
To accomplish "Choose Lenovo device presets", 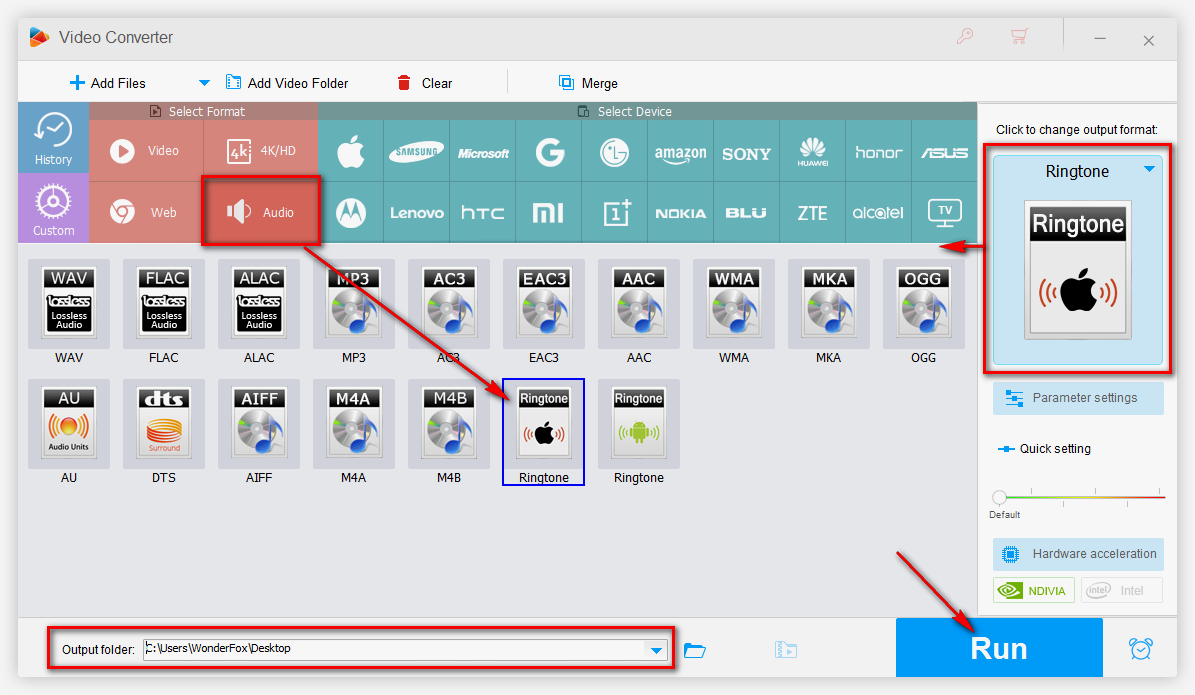I will pos(417,213).
